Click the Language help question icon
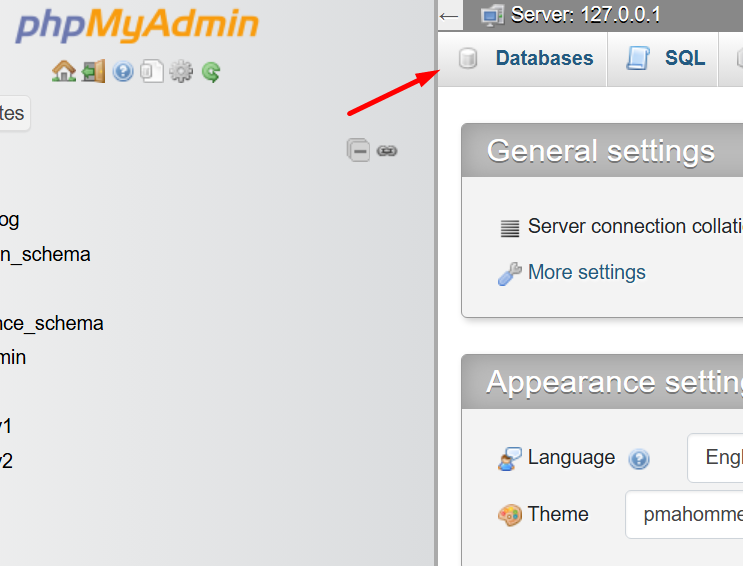This screenshot has height=566, width=743. click(639, 459)
